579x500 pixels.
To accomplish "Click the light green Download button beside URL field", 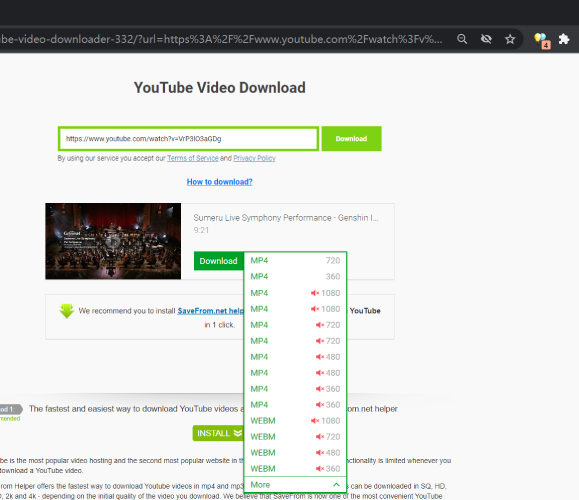I will [351, 138].
